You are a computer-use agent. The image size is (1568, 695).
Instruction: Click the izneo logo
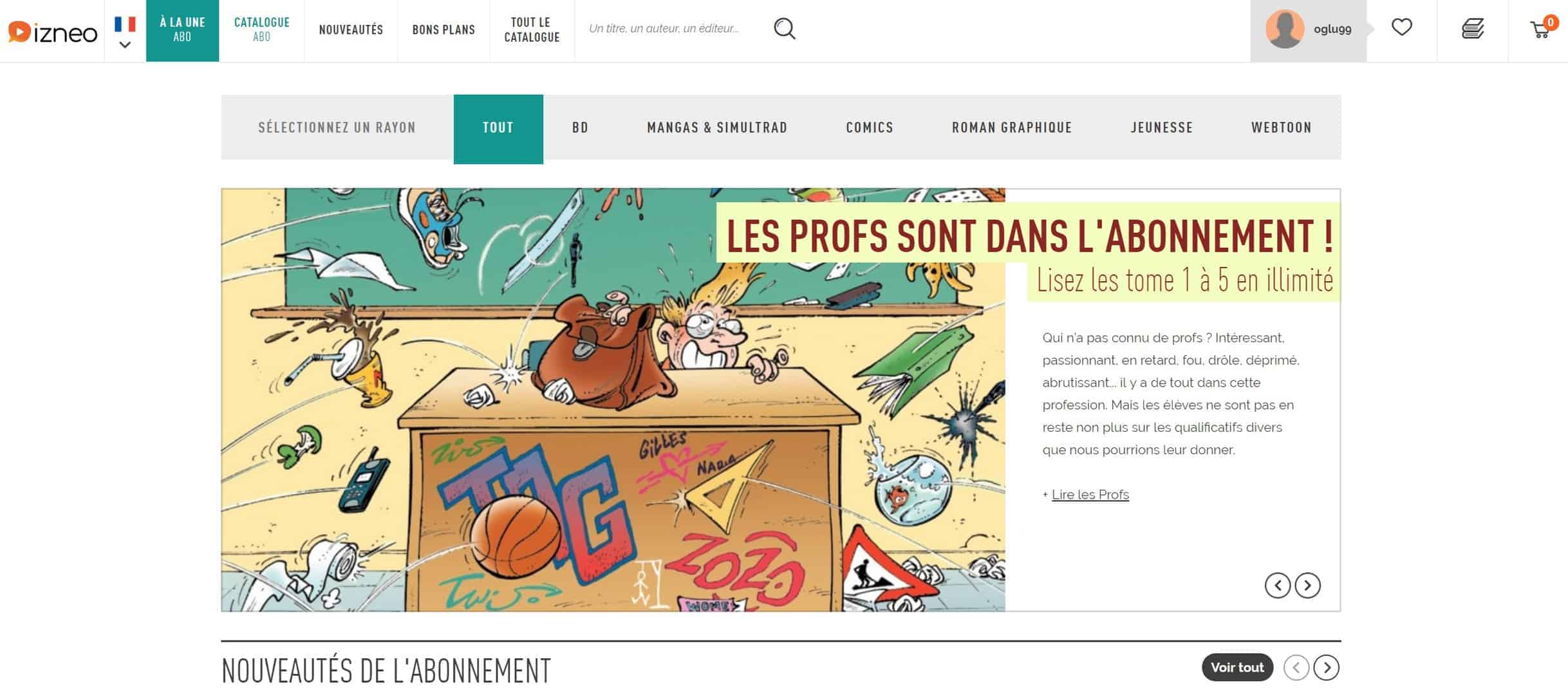[53, 32]
